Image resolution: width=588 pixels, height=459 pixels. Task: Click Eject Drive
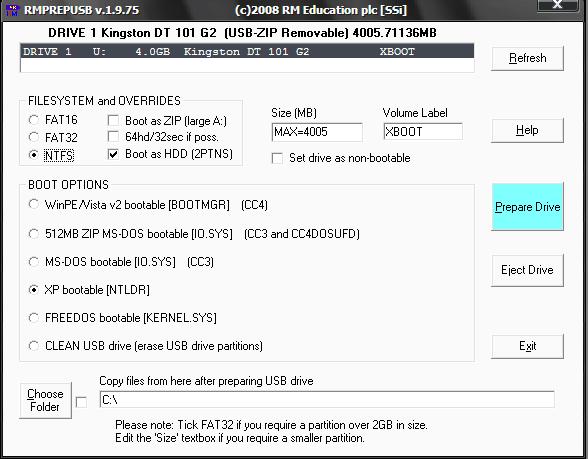tap(527, 270)
